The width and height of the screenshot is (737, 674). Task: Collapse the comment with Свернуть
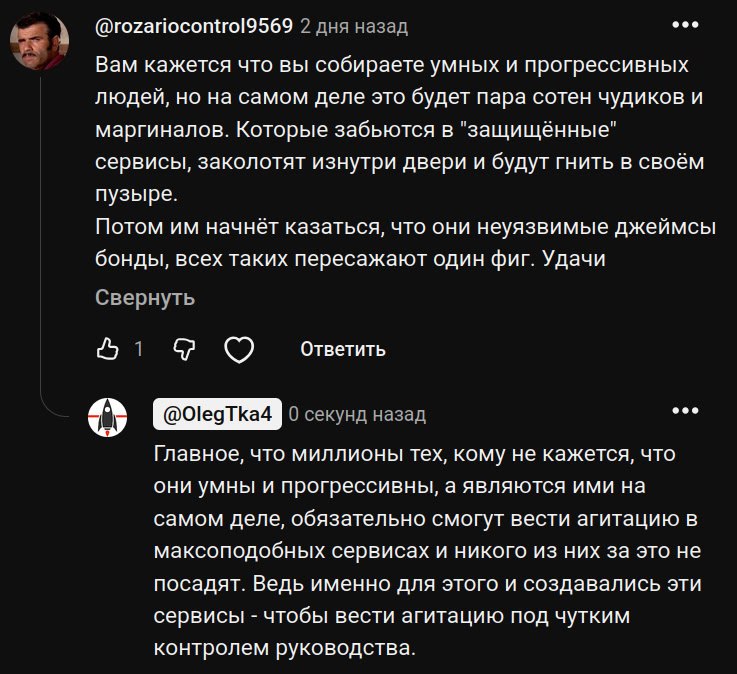point(145,298)
